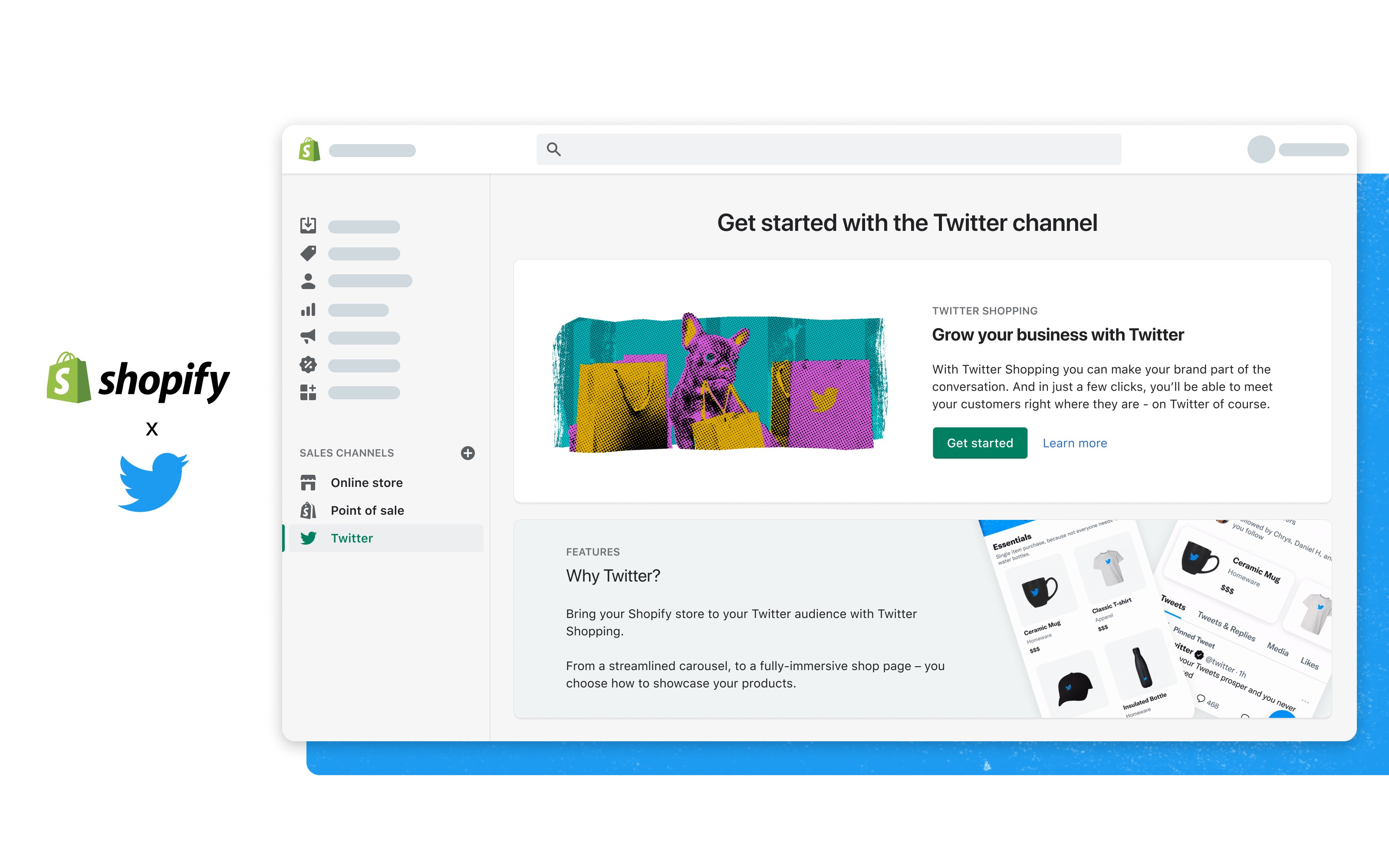
Task: Select Point of sale channel
Action: [367, 510]
